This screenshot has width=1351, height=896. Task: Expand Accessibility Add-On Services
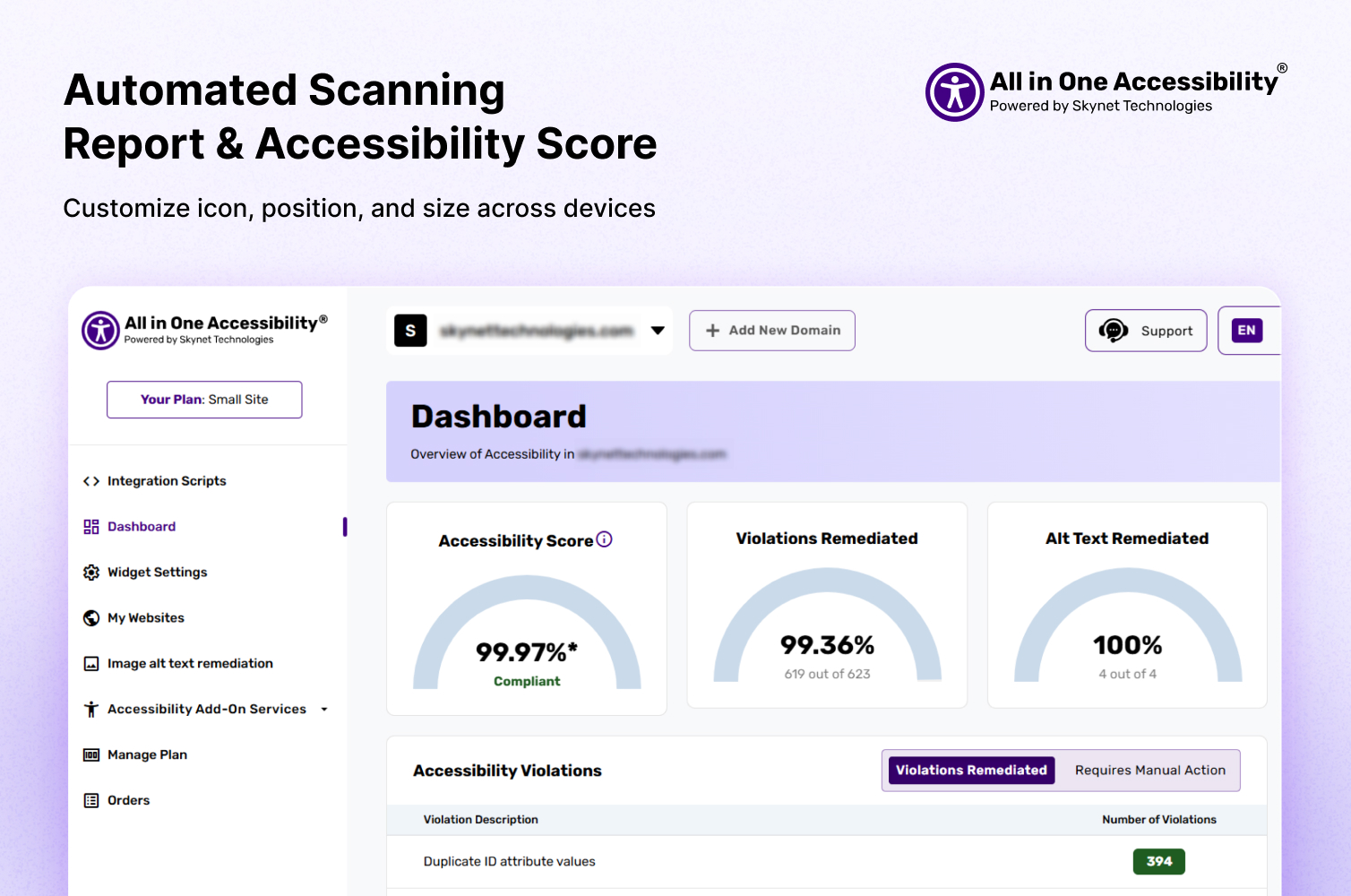pos(204,709)
